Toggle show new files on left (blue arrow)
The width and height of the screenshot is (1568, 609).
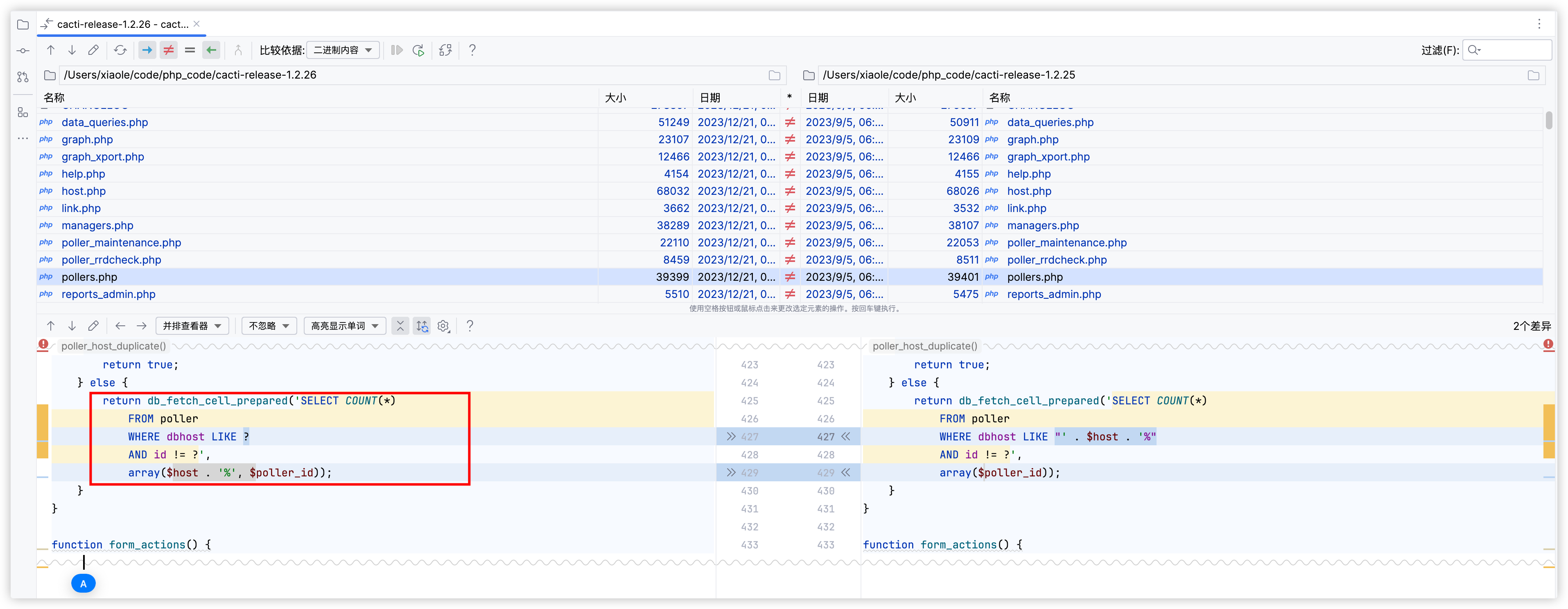147,50
